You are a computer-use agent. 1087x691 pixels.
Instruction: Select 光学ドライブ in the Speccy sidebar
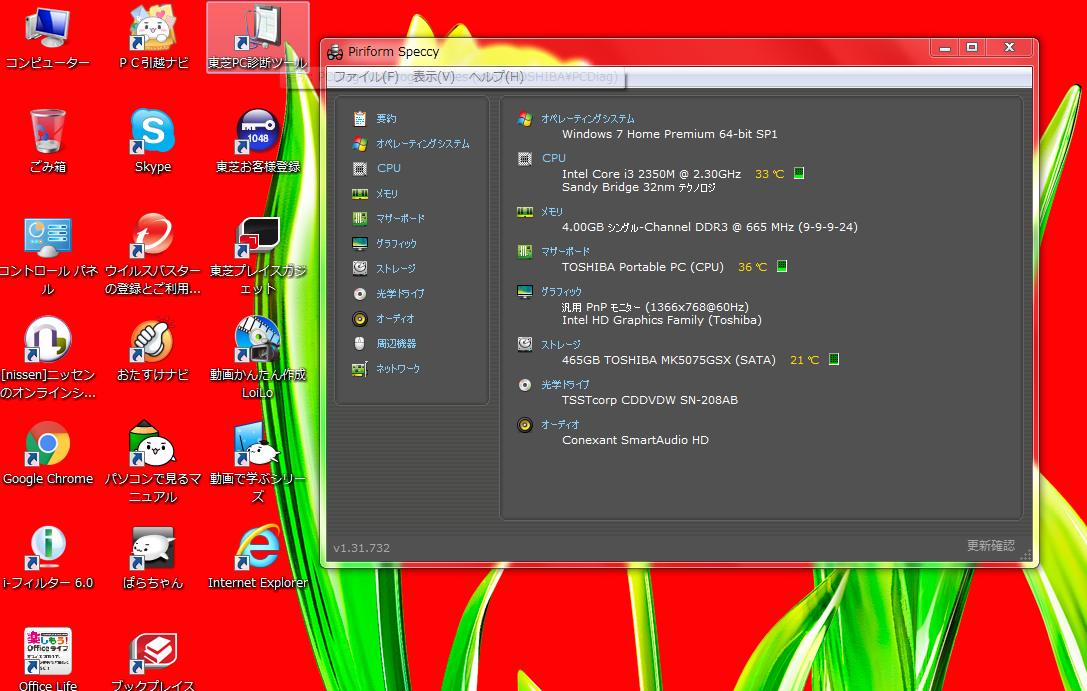pyautogui.click(x=399, y=293)
